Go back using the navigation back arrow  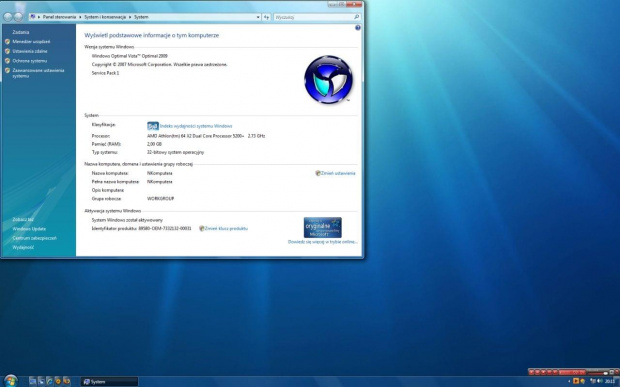pyautogui.click(x=8, y=17)
